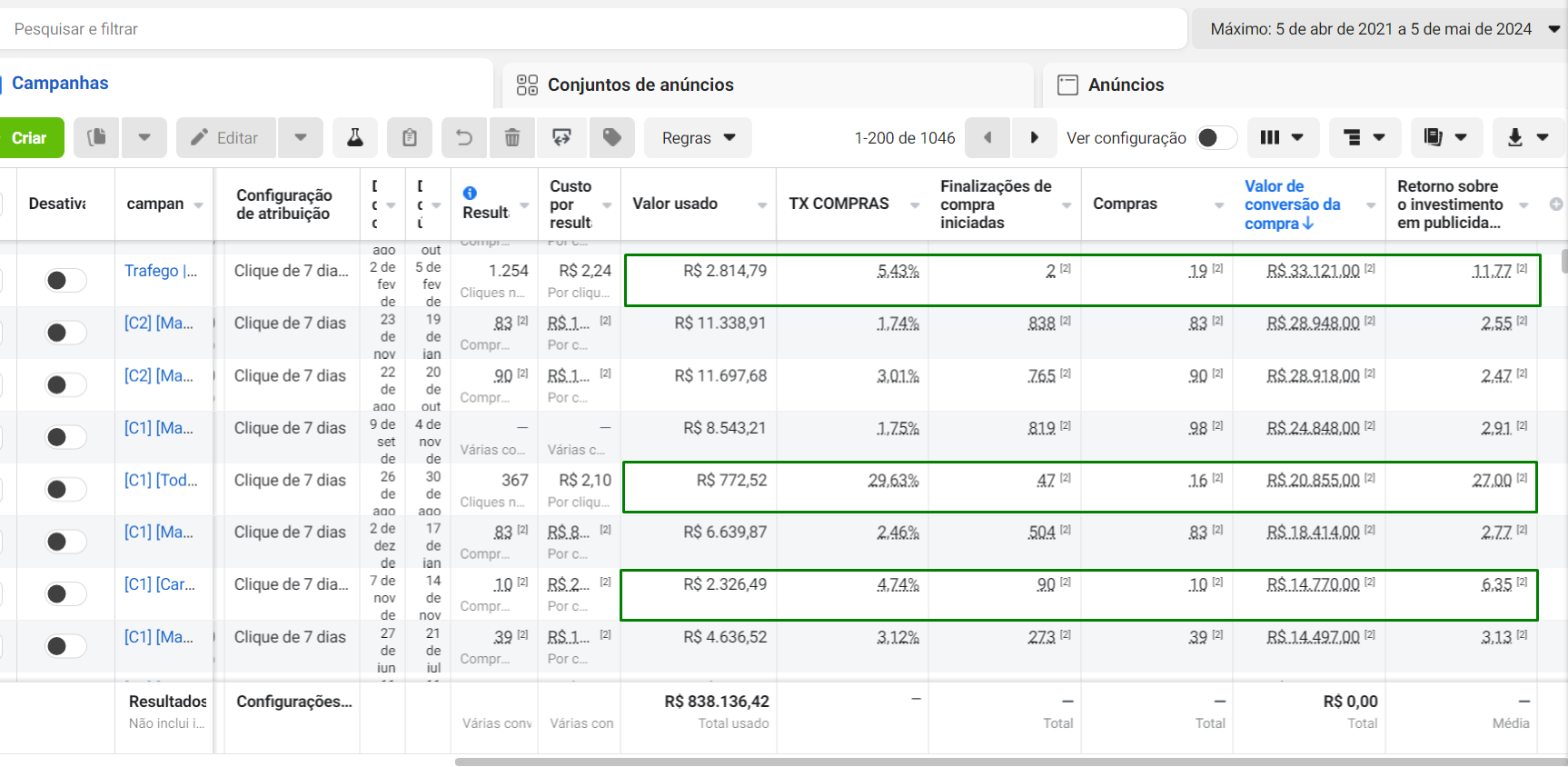
Task: Open the date range dropdown
Action: [x=1380, y=29]
